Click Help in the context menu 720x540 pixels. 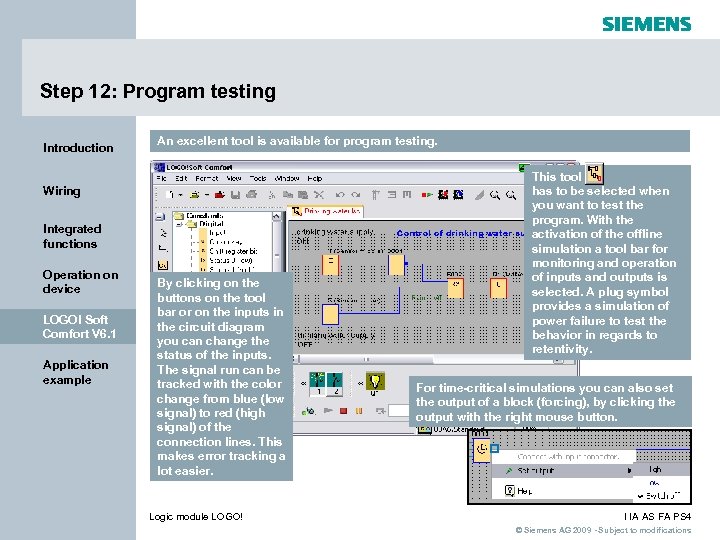pos(524,491)
